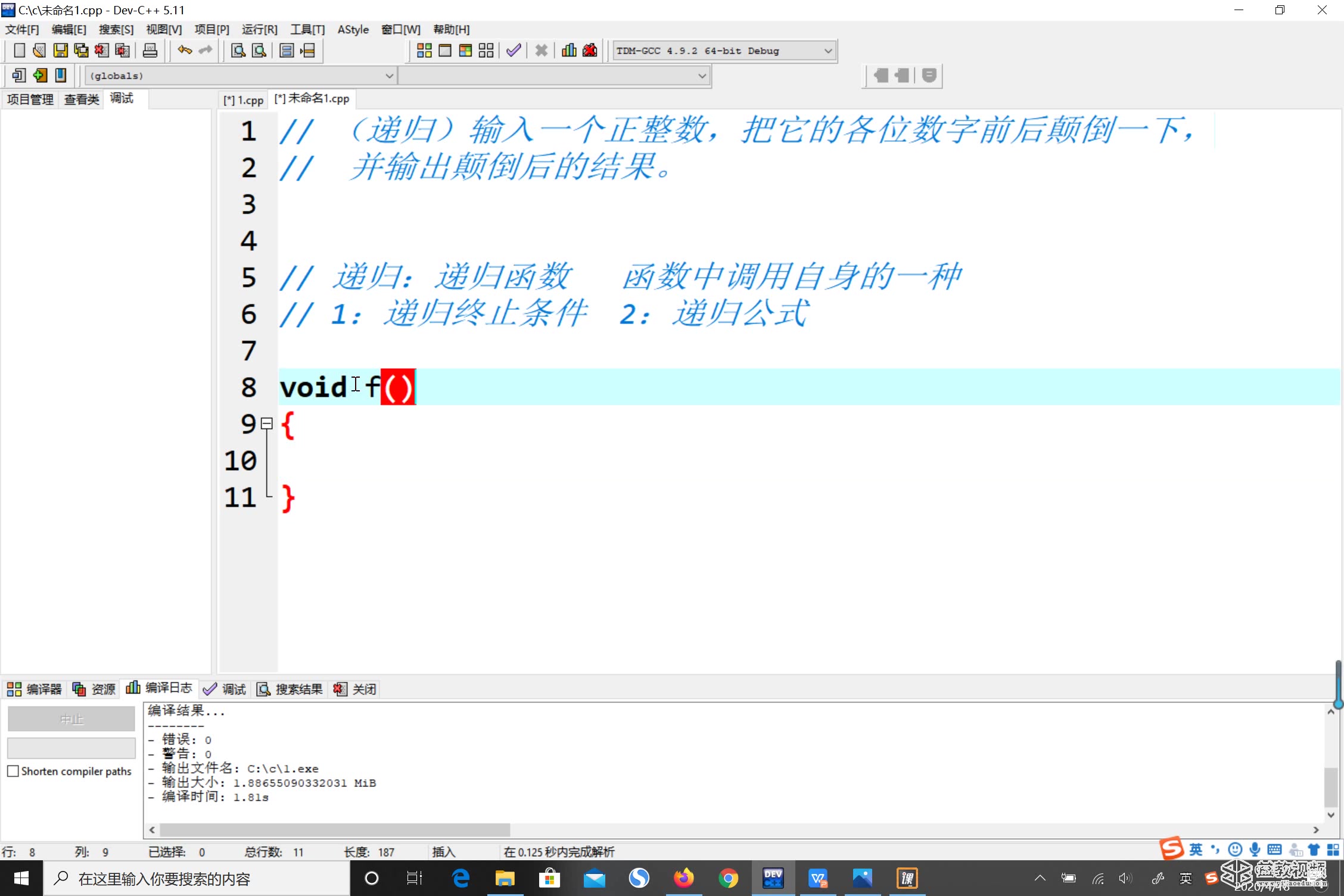Open the TDM-GCC compiler selection dropdown
The height and width of the screenshot is (896, 1344).
(x=827, y=51)
